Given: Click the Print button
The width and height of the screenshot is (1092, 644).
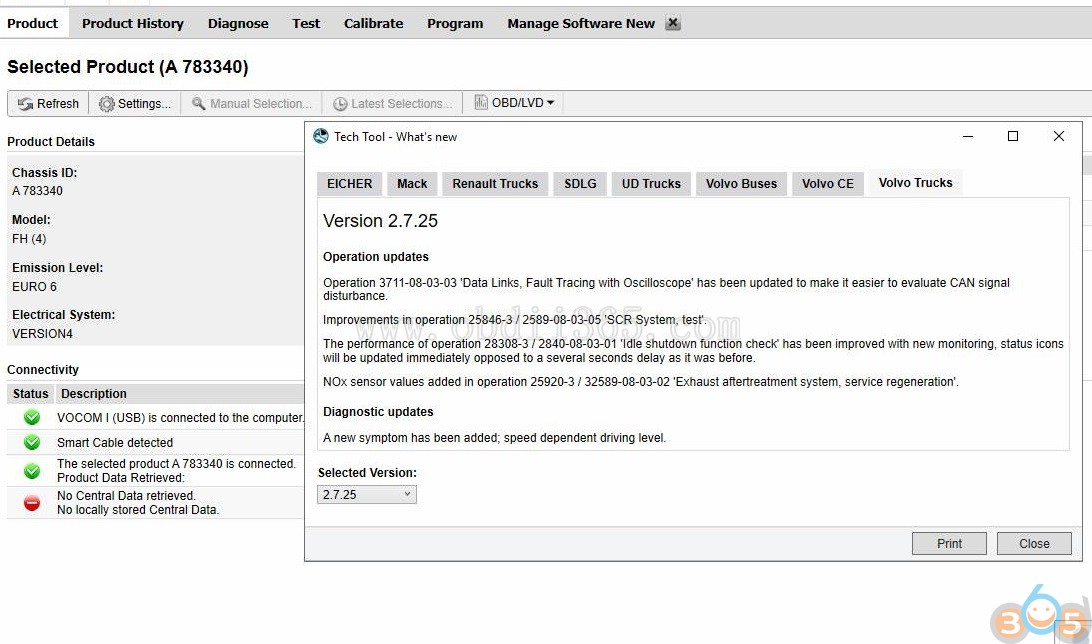Looking at the screenshot, I should pos(949,544).
